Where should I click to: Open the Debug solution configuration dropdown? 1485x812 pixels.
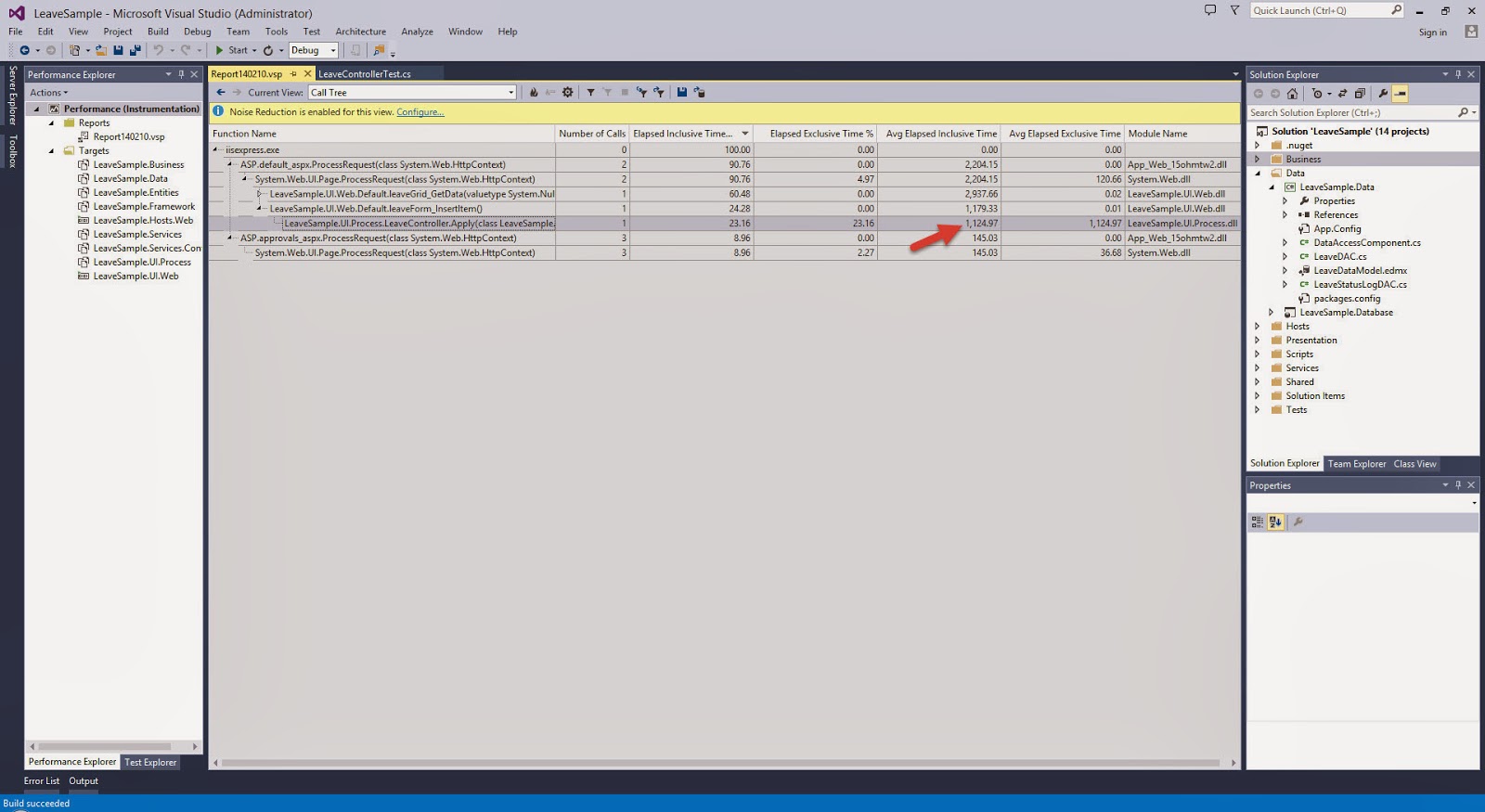(x=333, y=50)
